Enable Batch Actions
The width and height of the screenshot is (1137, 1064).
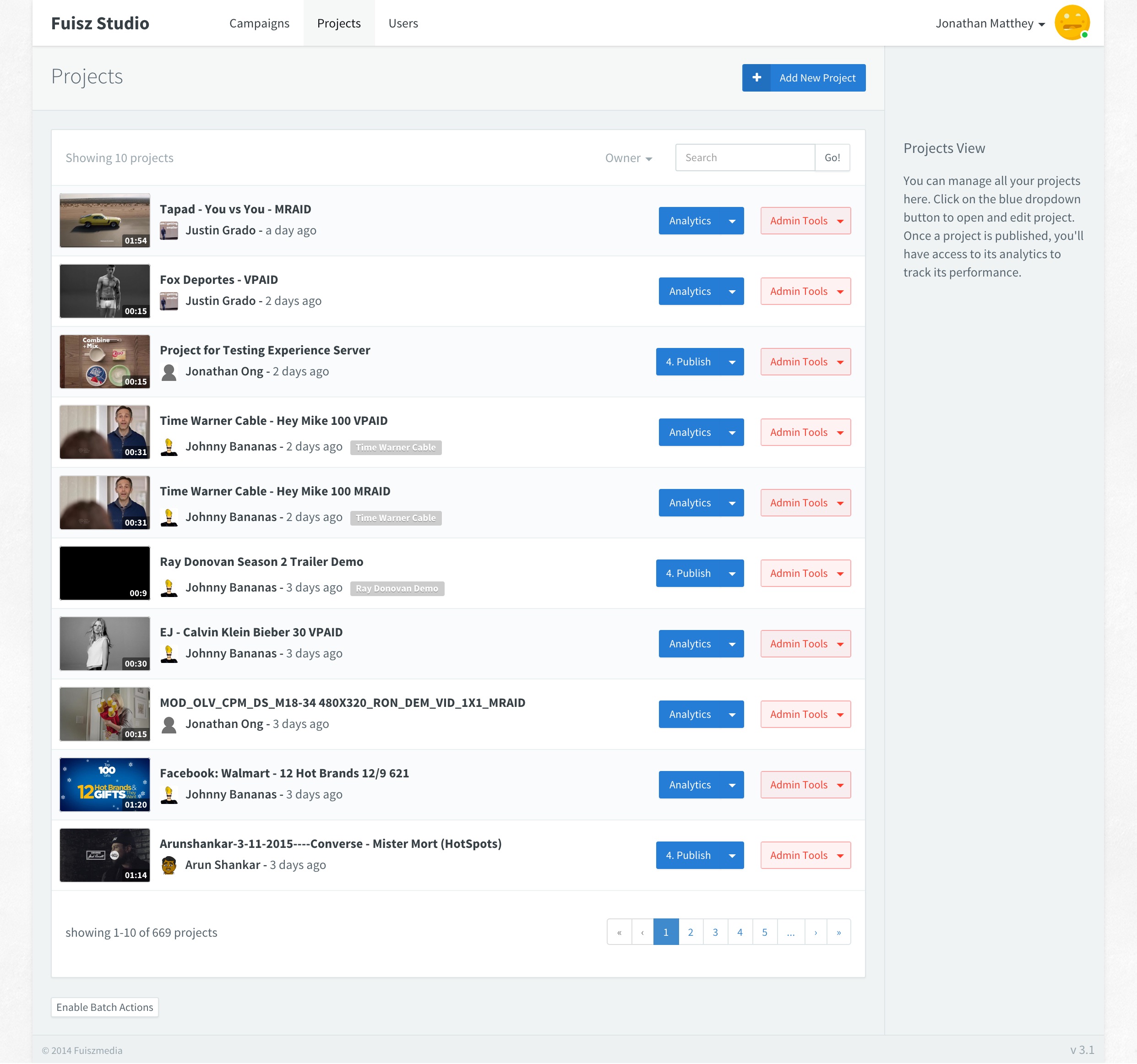(x=105, y=1007)
